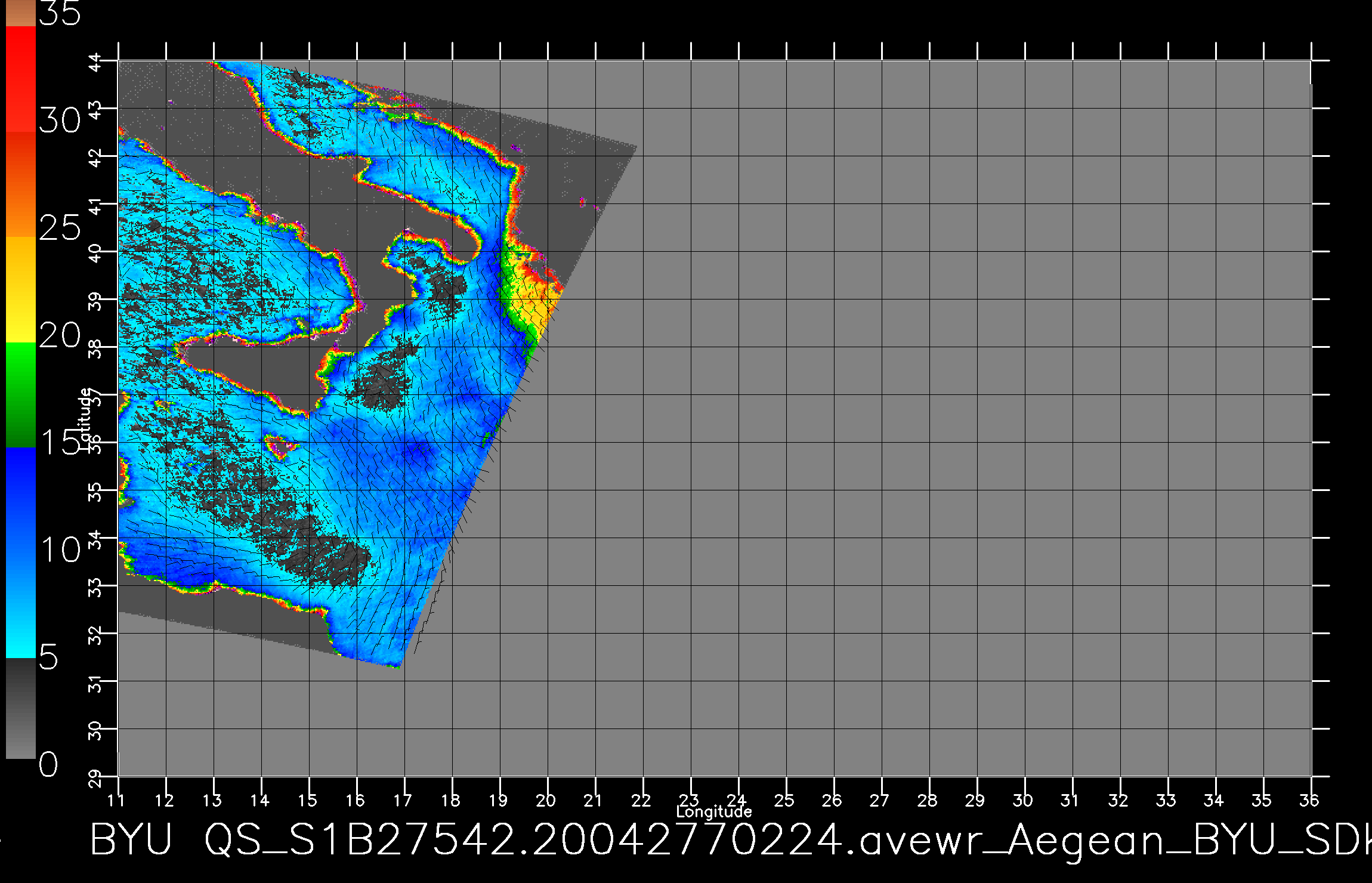Image resolution: width=1372 pixels, height=883 pixels.
Task: Click latitude tick label 32 on vertical axis
Action: pos(95,634)
